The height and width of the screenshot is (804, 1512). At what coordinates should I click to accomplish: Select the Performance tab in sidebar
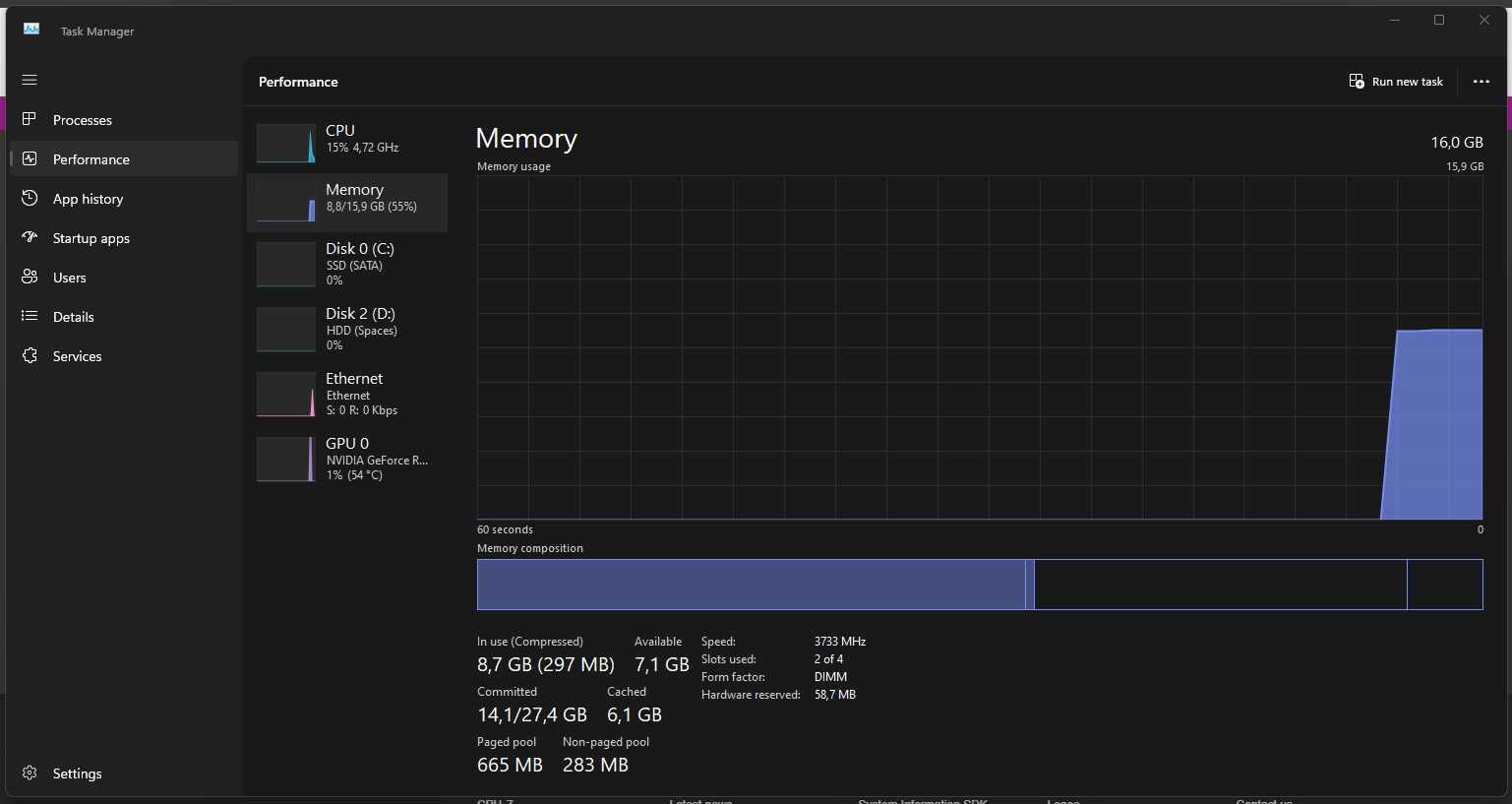coord(124,158)
